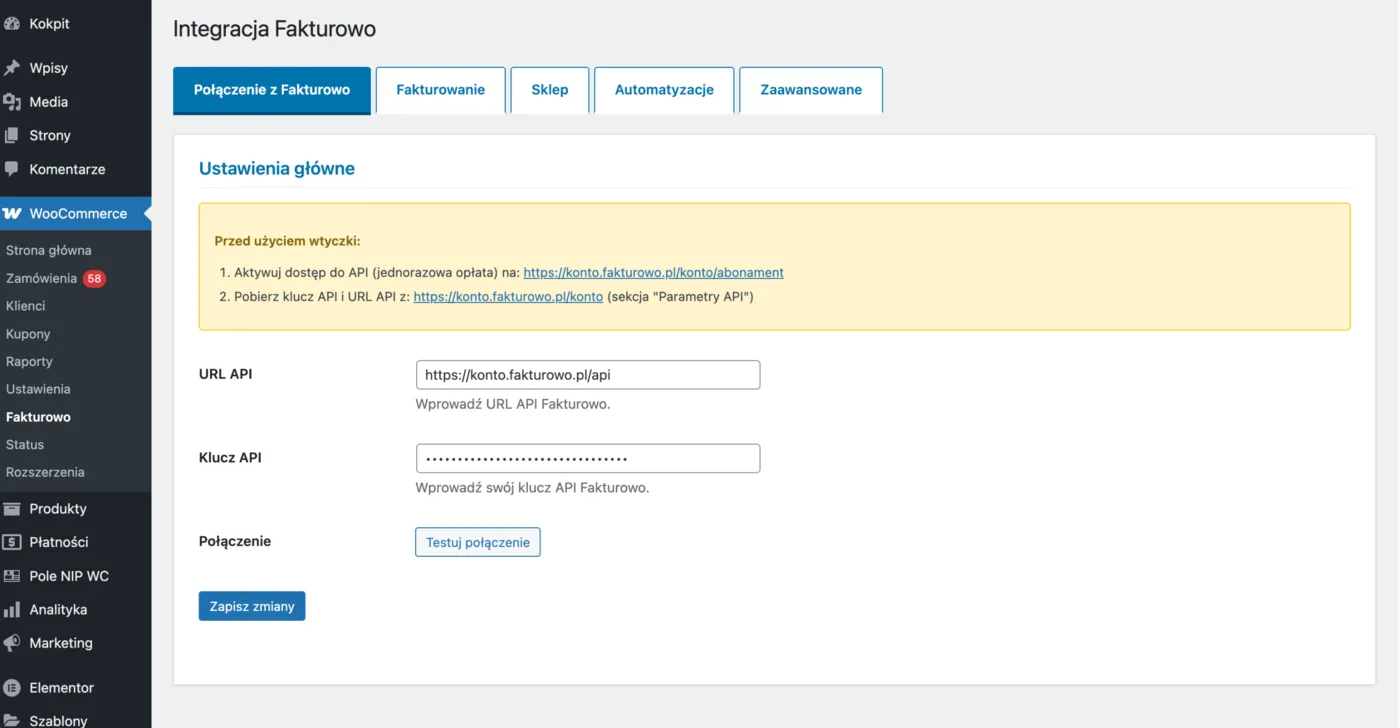1400x728 pixels.
Task: Click the Ustawienia główne heading
Action: [277, 169]
